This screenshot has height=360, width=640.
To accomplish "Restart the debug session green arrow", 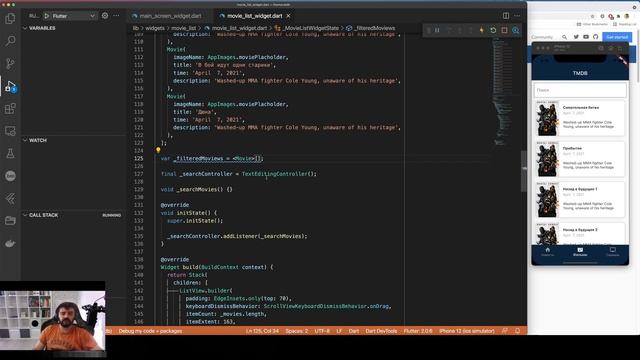I will coord(493,30).
